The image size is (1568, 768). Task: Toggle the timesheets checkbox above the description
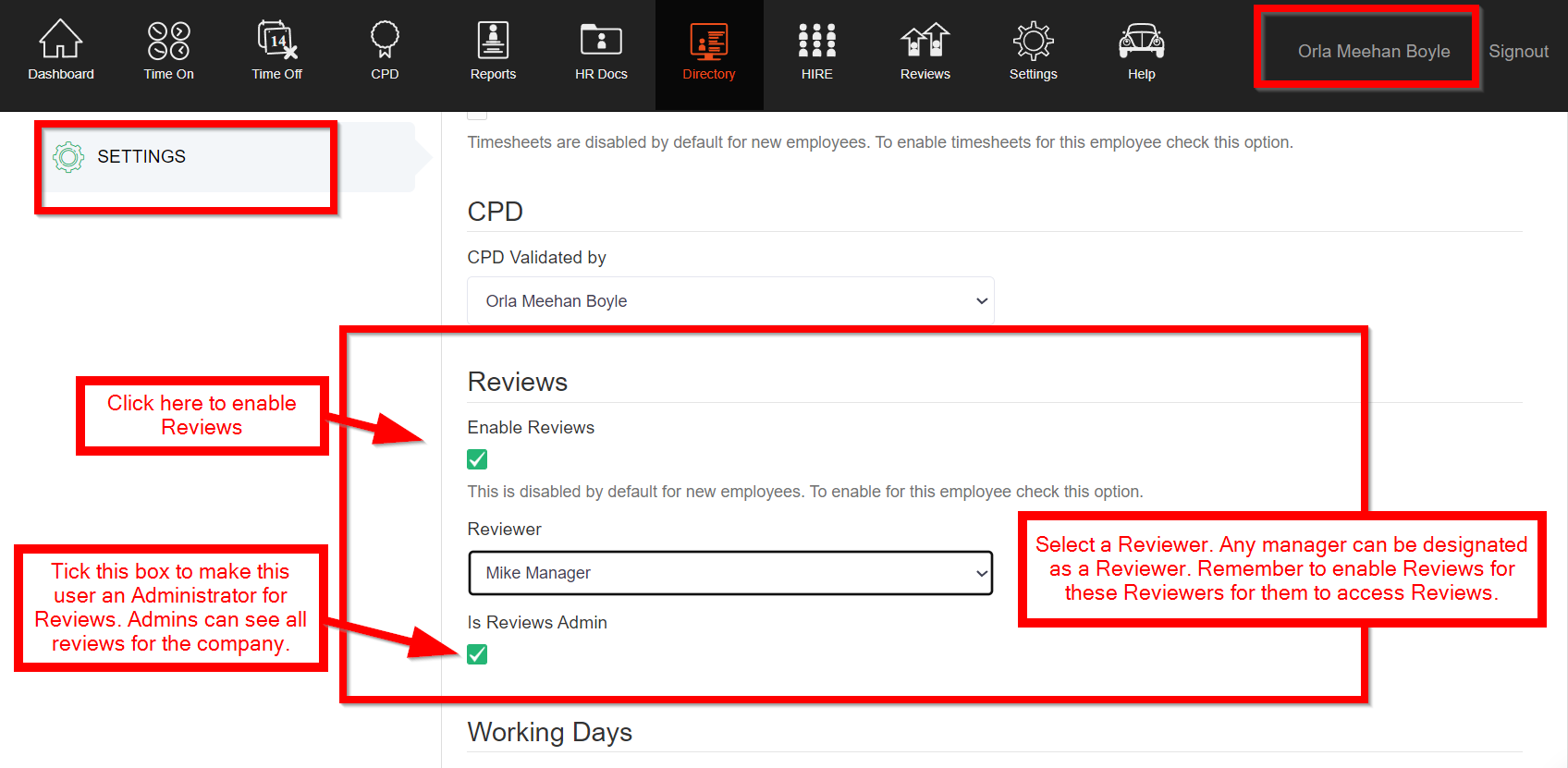point(477,115)
